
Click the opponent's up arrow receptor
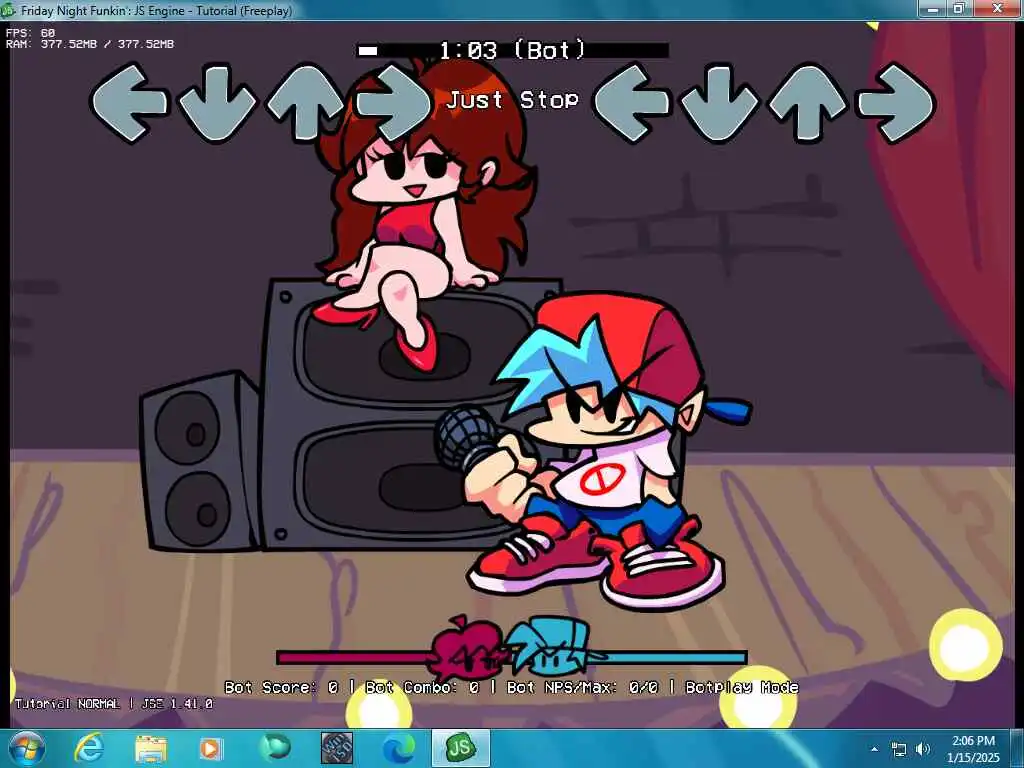coord(305,103)
